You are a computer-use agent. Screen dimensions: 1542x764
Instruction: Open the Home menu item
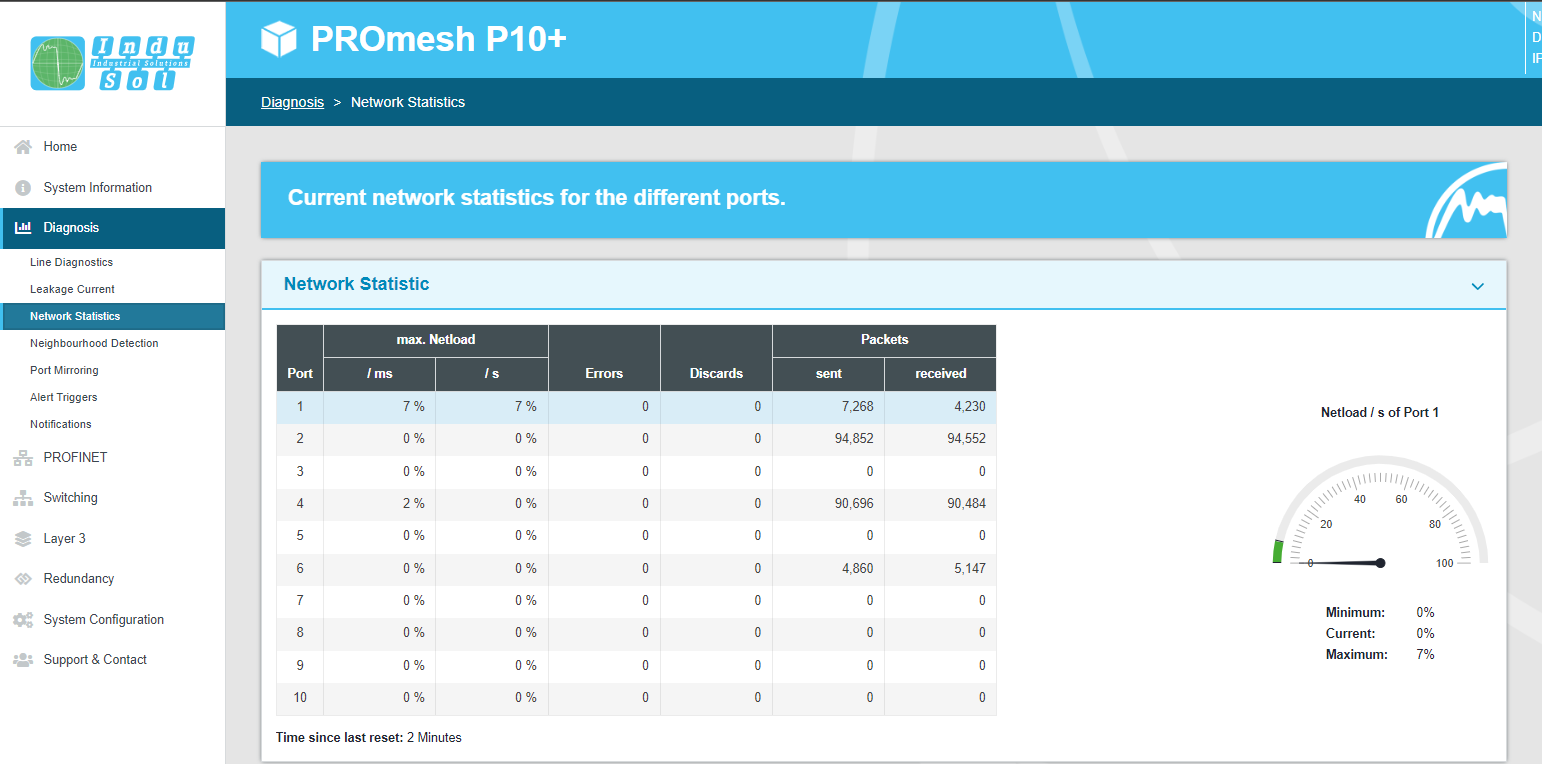(x=112, y=147)
